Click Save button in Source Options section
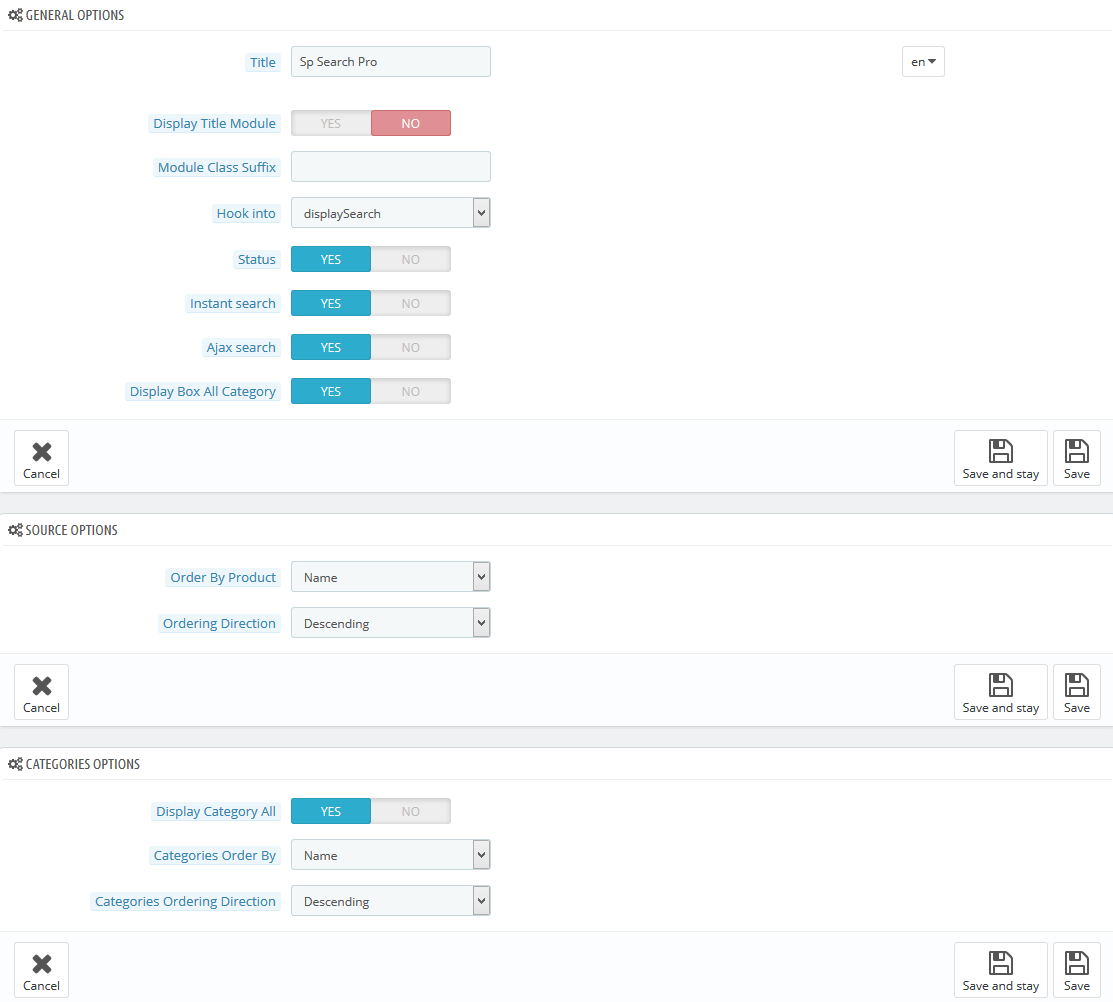 1077,692
